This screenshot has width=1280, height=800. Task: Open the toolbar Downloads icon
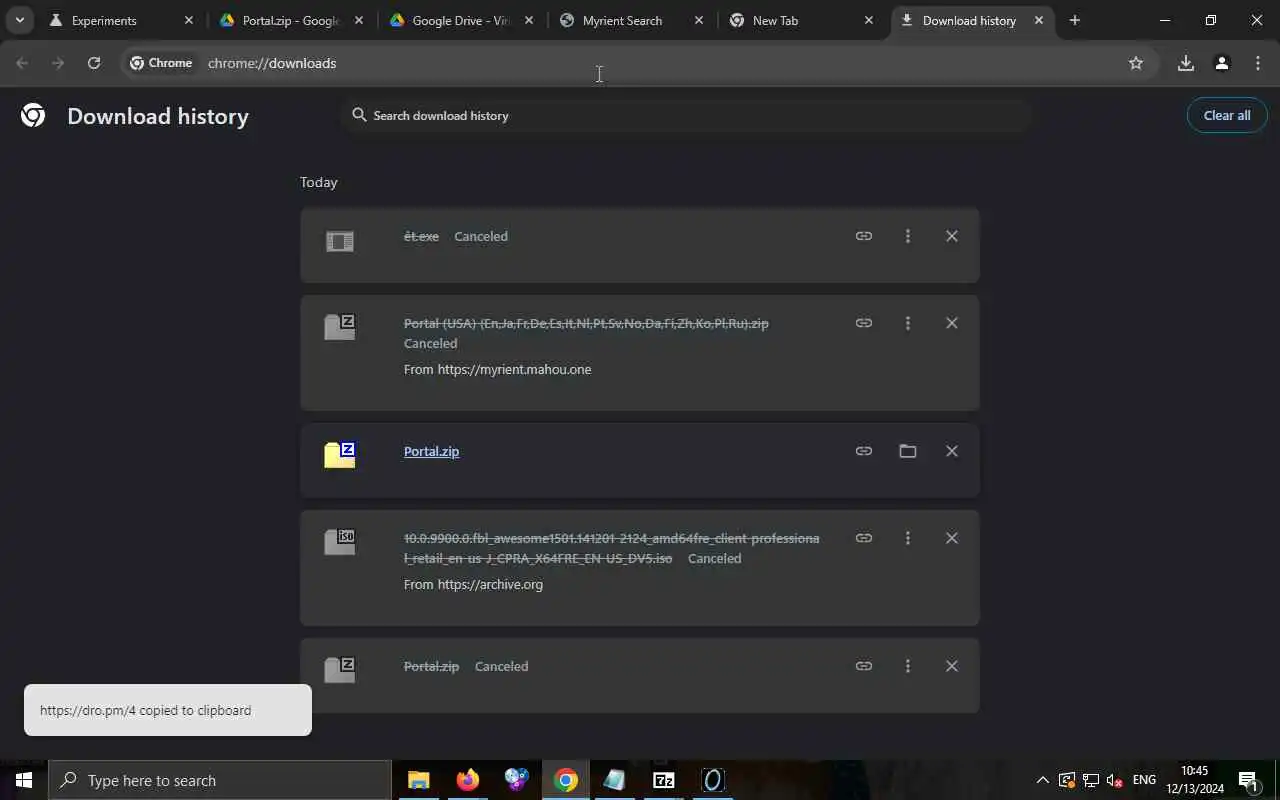(x=1186, y=63)
